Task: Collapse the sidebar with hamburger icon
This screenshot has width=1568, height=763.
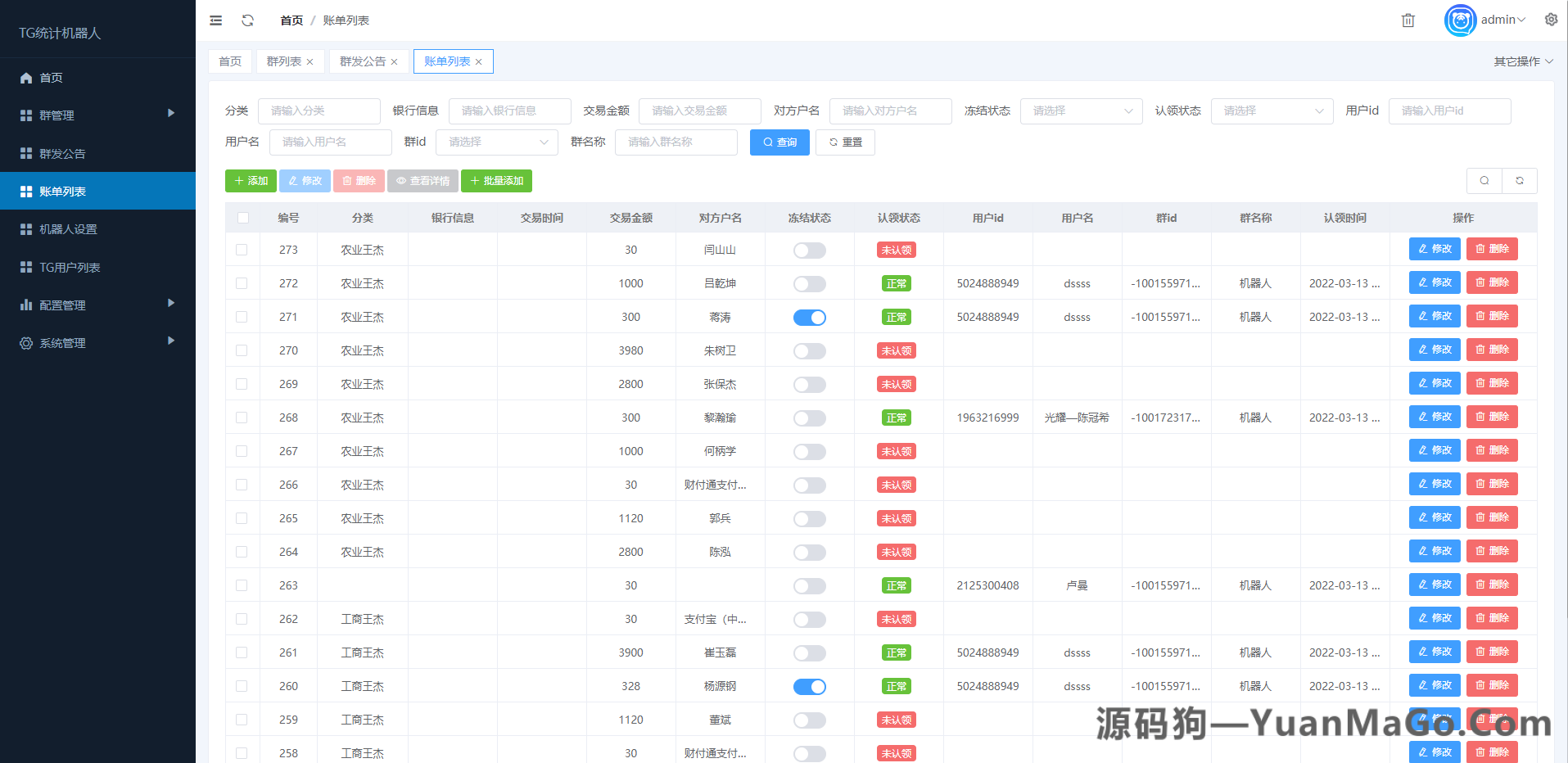Action: pos(215,20)
